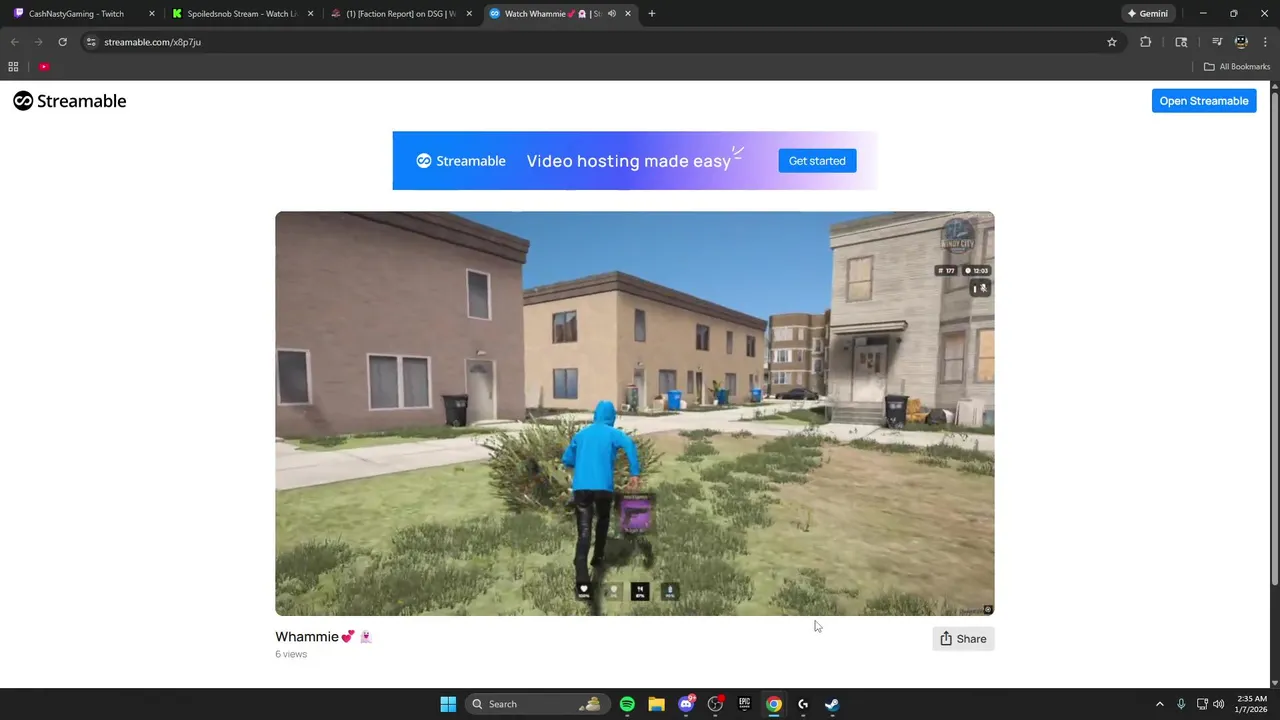This screenshot has width=1280, height=720.
Task: View site information icon in address bar
Action: (91, 42)
